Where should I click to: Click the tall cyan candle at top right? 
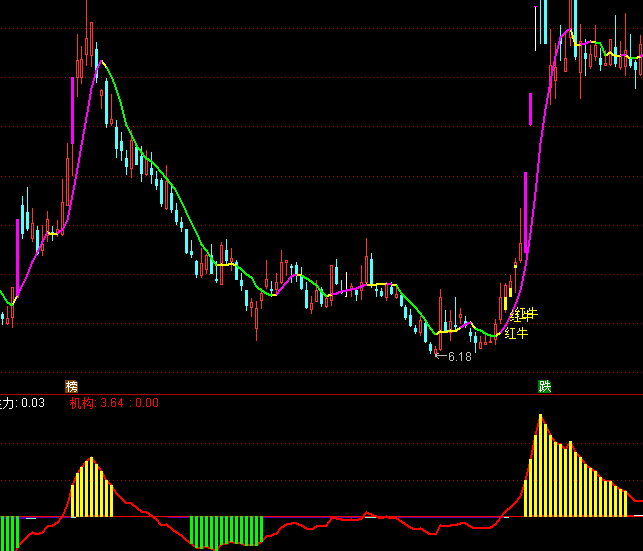coord(545,22)
